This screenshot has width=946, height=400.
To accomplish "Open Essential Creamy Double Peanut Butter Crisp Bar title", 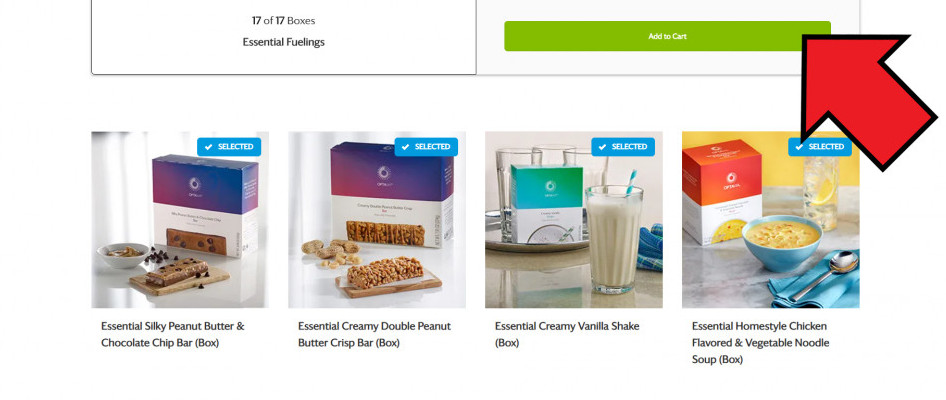I will 374,334.
